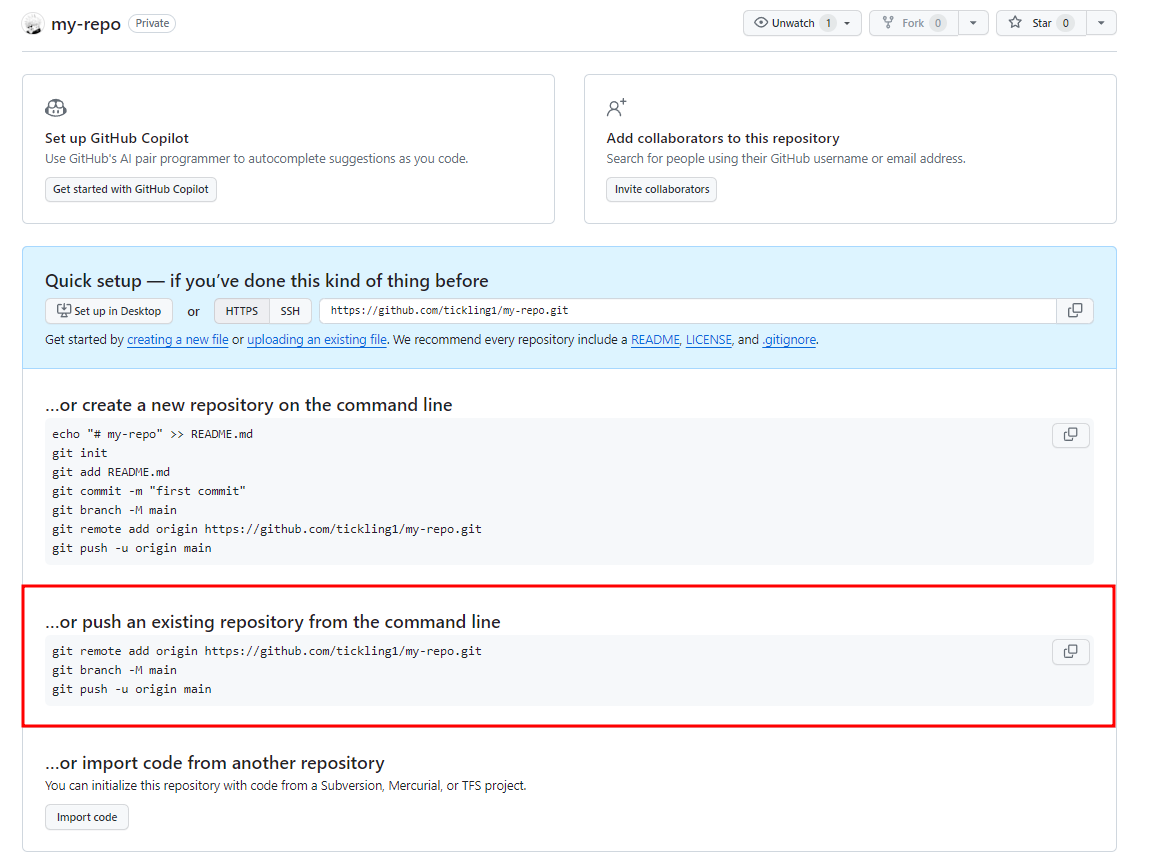Click the Star button
The image size is (1168, 854).
[1041, 23]
